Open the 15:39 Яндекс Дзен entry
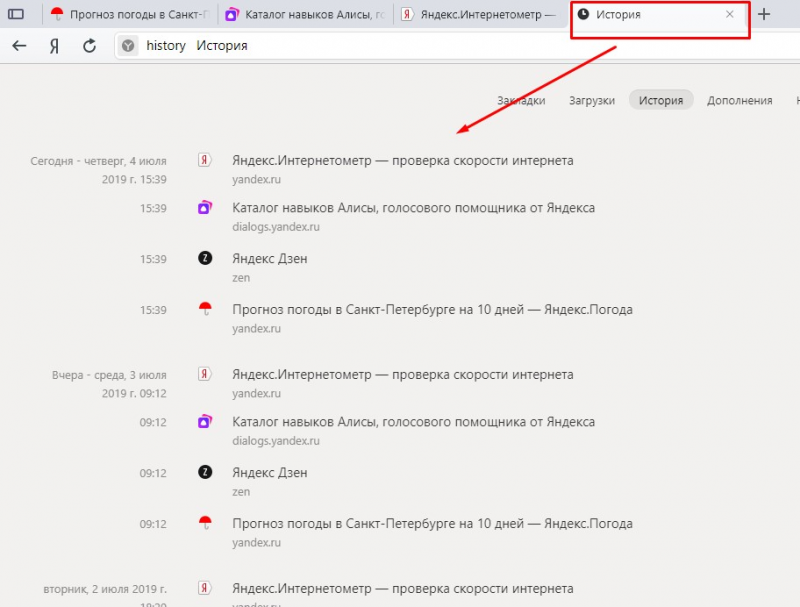This screenshot has width=800, height=607. tap(269, 259)
